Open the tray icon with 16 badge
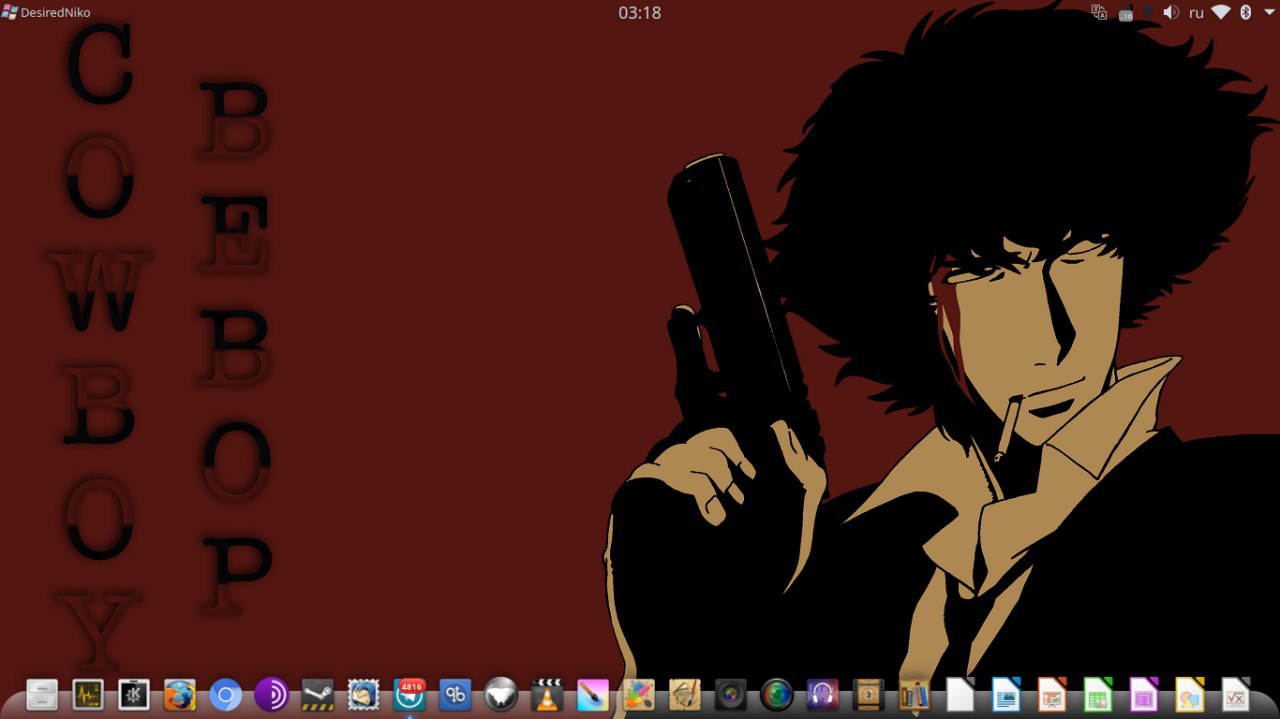This screenshot has height=719, width=1280. (1125, 13)
